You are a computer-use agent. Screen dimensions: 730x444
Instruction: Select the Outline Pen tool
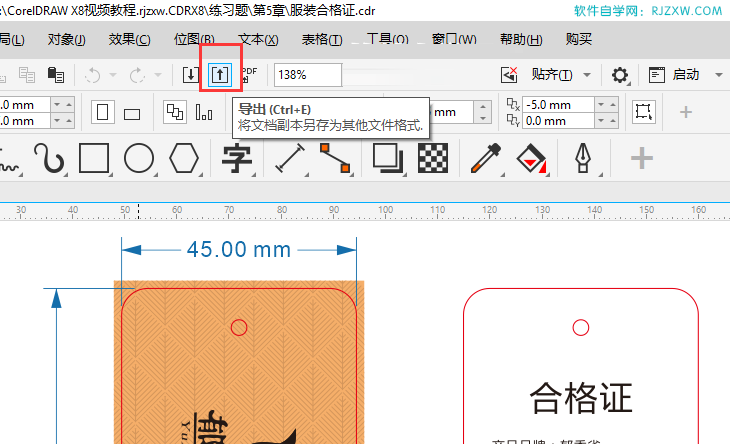[583, 158]
